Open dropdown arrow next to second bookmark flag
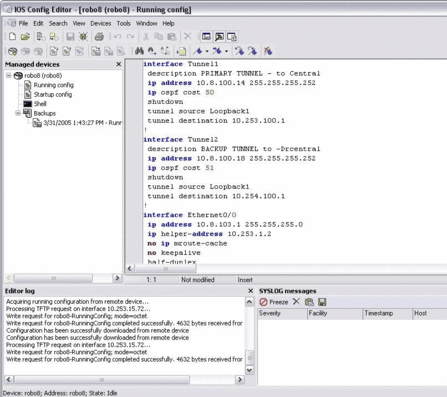This screenshot has width=447, height=397. [x=226, y=51]
